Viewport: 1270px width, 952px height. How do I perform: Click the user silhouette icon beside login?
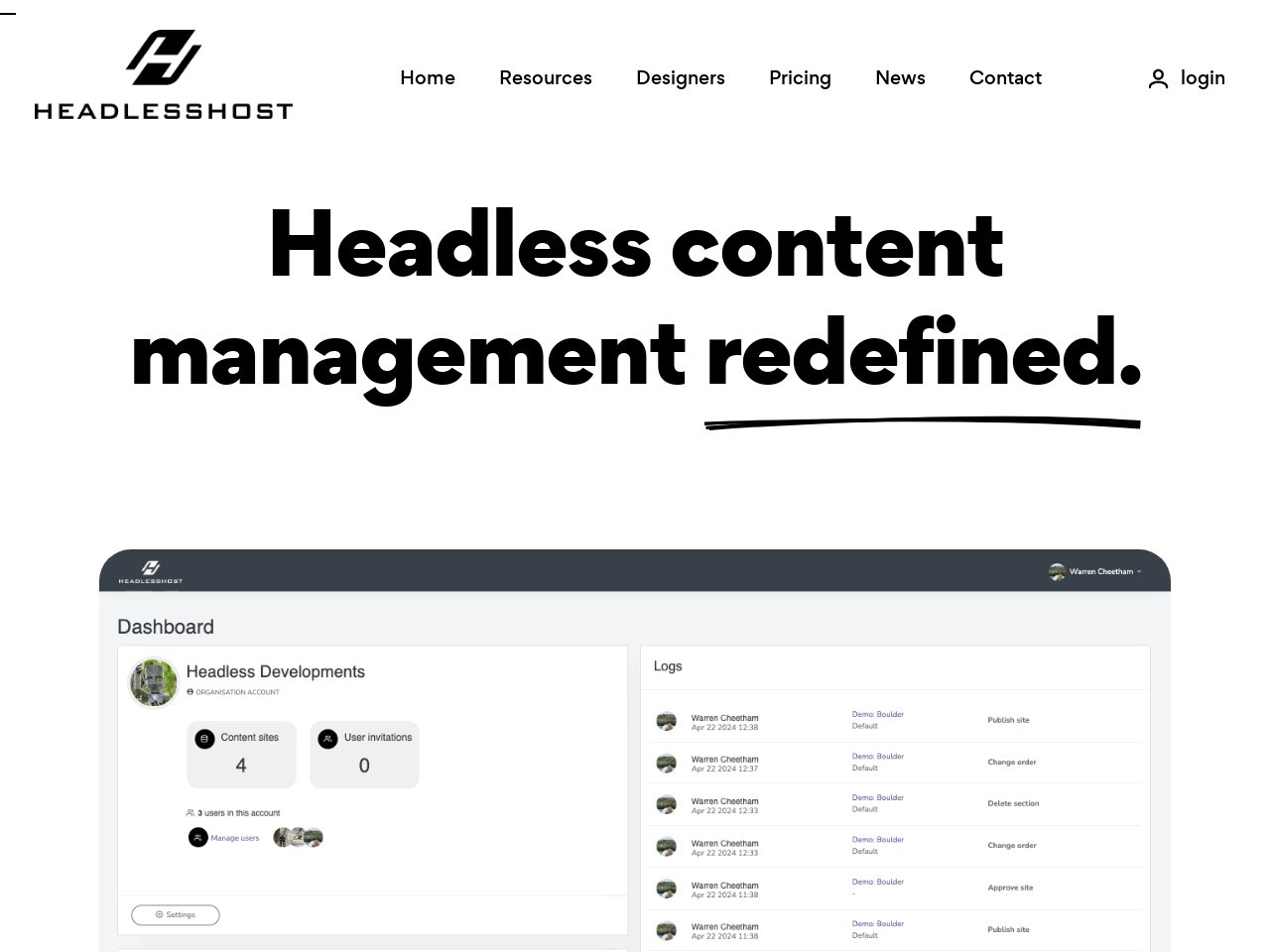1158,79
